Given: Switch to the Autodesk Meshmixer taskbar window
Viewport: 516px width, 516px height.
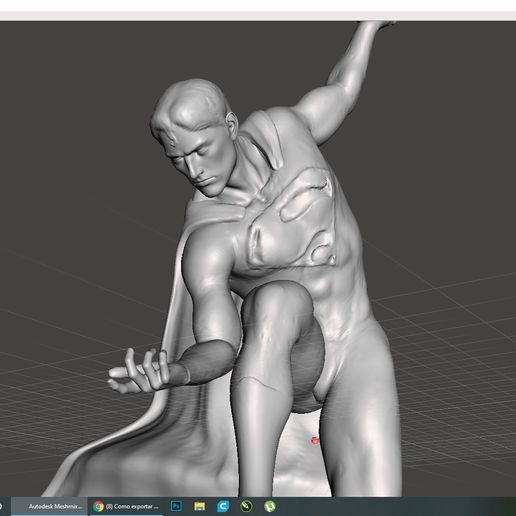Looking at the screenshot, I should click(x=49, y=506).
